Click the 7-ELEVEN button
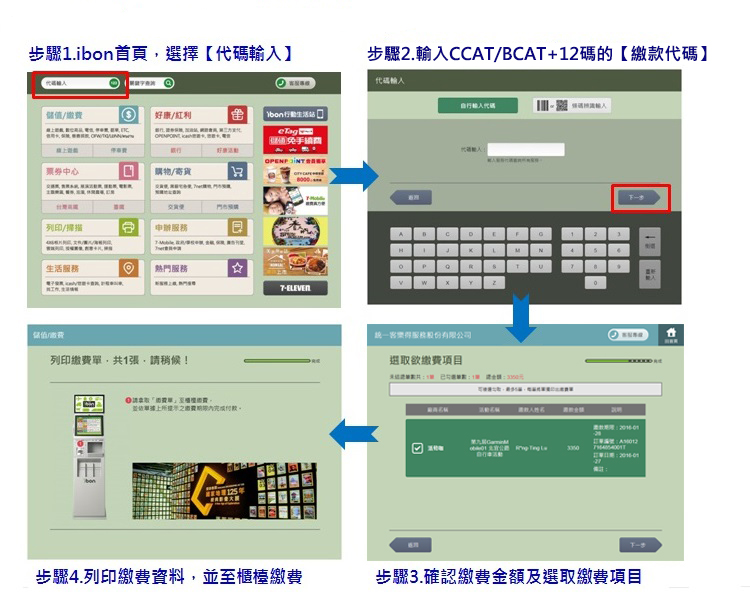 pos(295,288)
